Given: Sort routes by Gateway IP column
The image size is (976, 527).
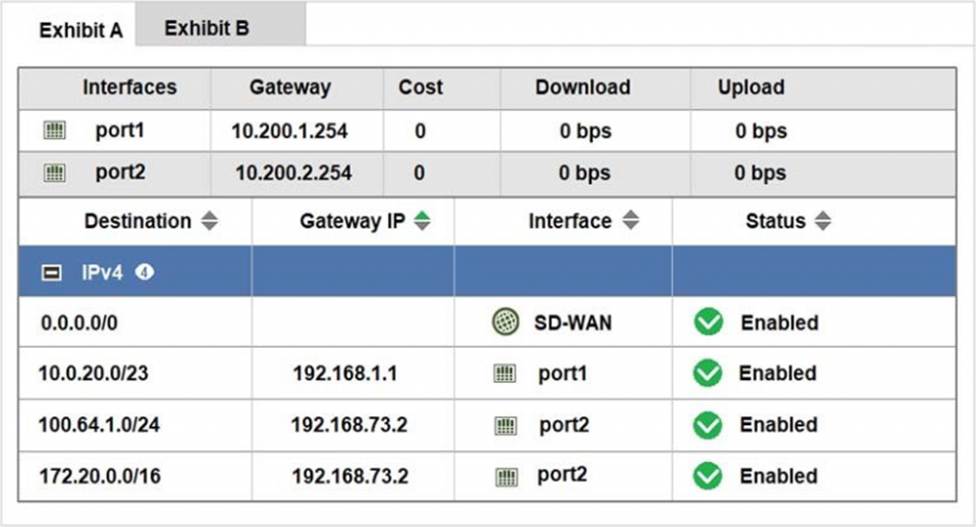Looking at the screenshot, I should click(x=422, y=222).
